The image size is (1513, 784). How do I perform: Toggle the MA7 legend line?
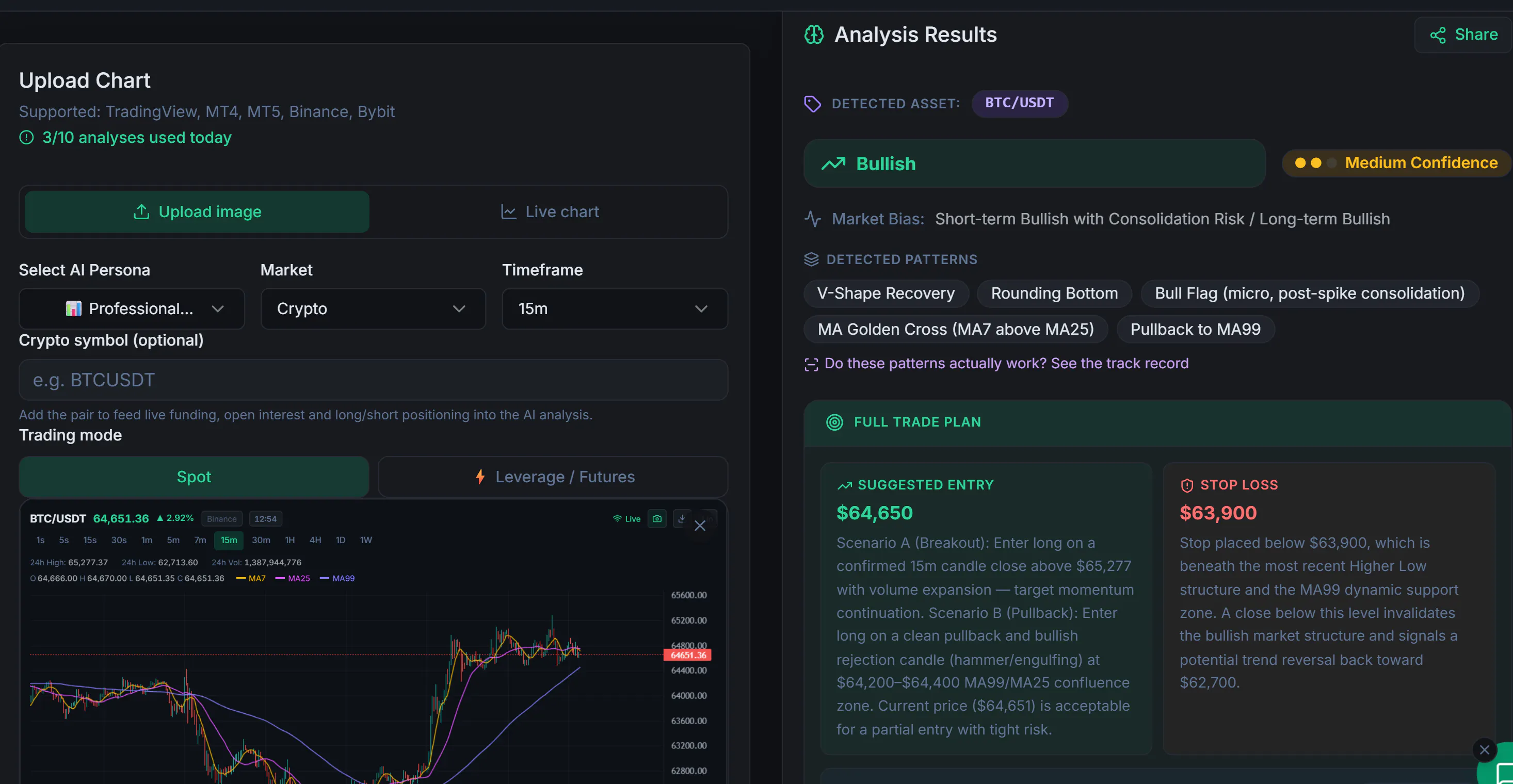pyautogui.click(x=251, y=578)
